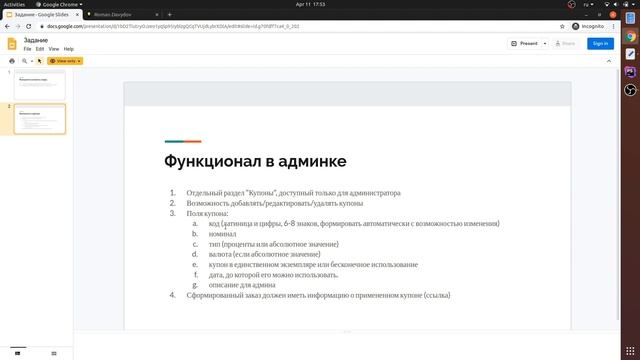Screen dimensions: 640x360
Task: Reload the current page
Action: (x=29, y=27)
